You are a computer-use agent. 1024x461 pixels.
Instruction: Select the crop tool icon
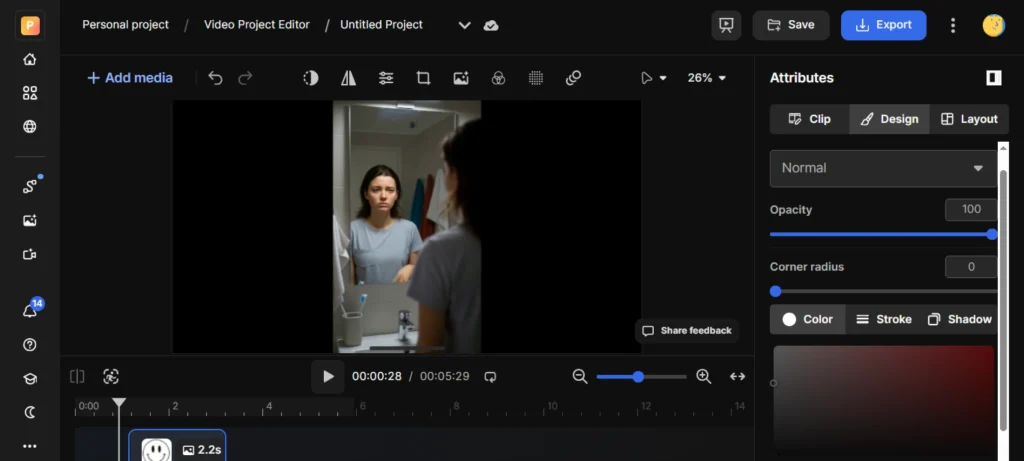click(423, 78)
